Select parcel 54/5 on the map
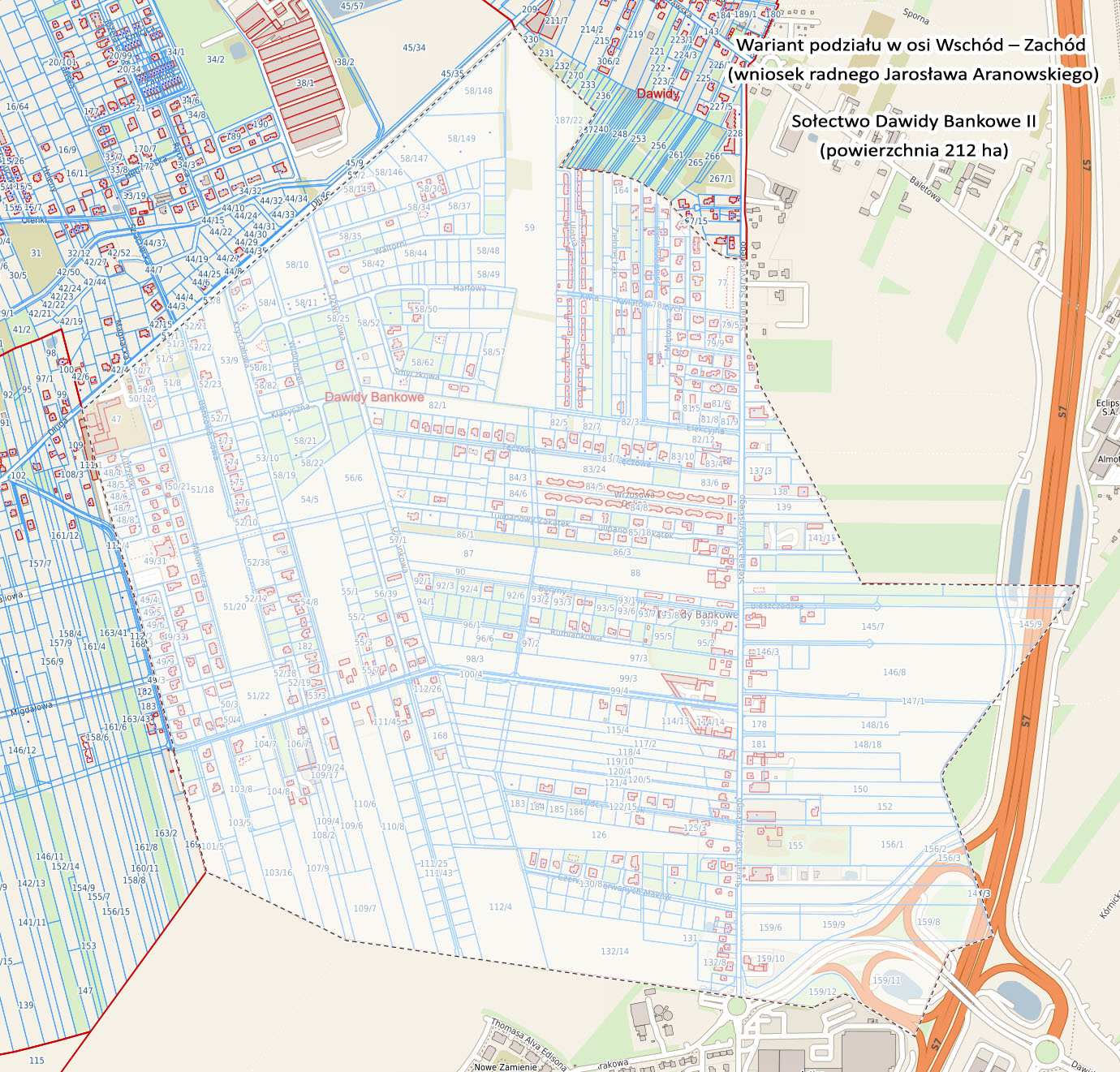This screenshot has width=1120, height=1072. click(309, 500)
